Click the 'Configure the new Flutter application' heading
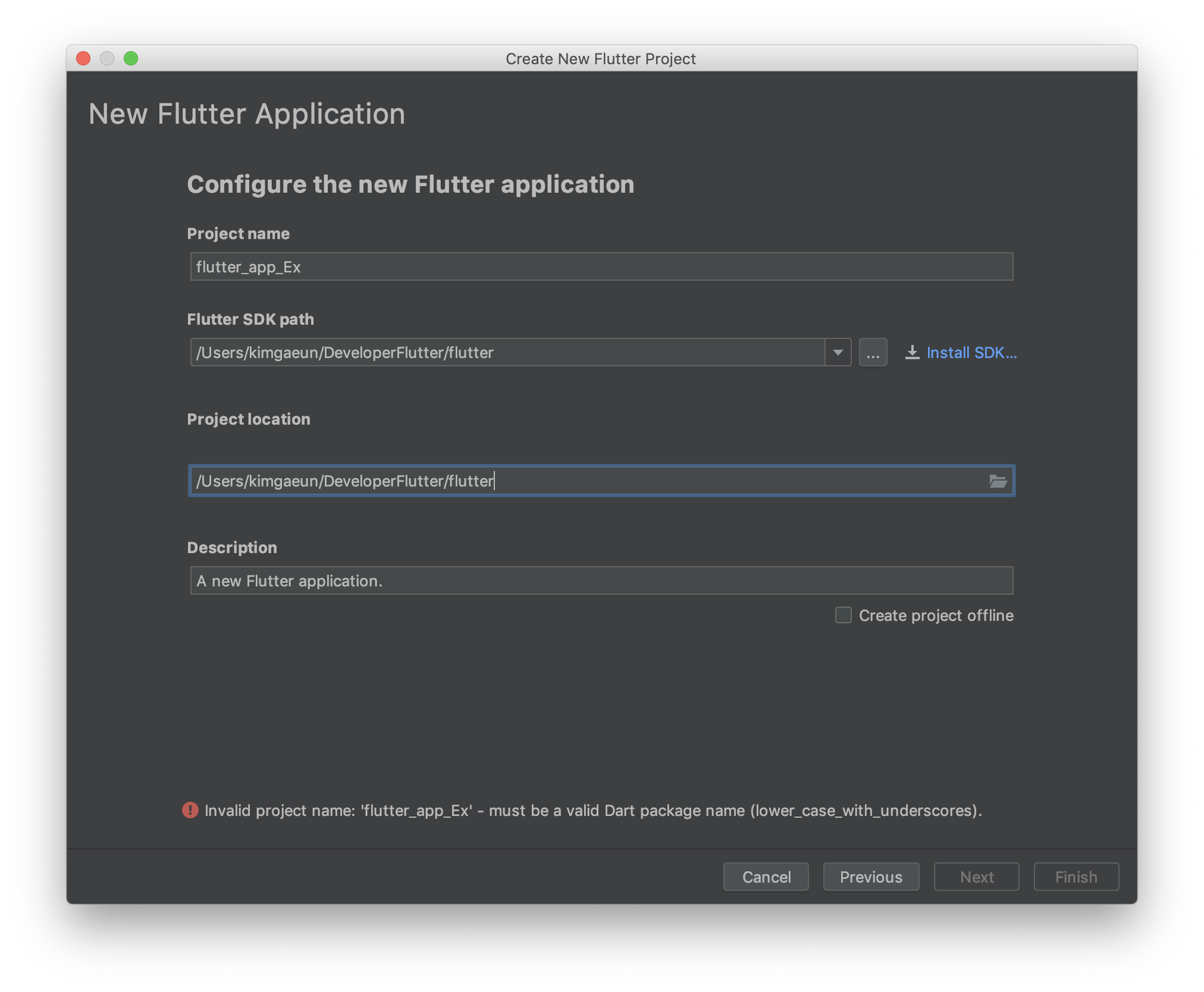1204x992 pixels. tap(410, 184)
